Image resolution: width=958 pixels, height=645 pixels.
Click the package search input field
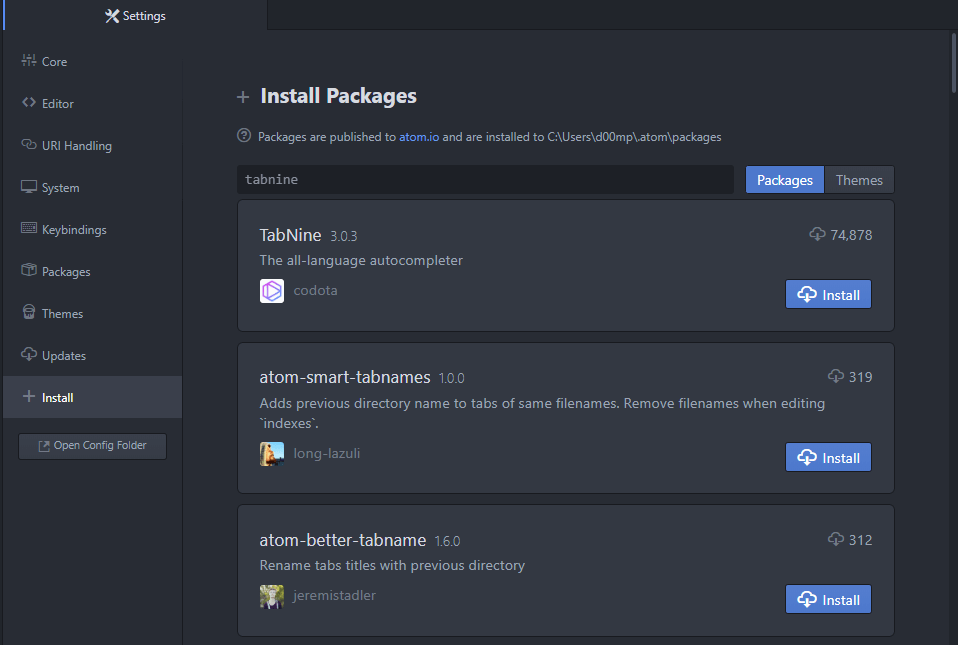click(485, 180)
